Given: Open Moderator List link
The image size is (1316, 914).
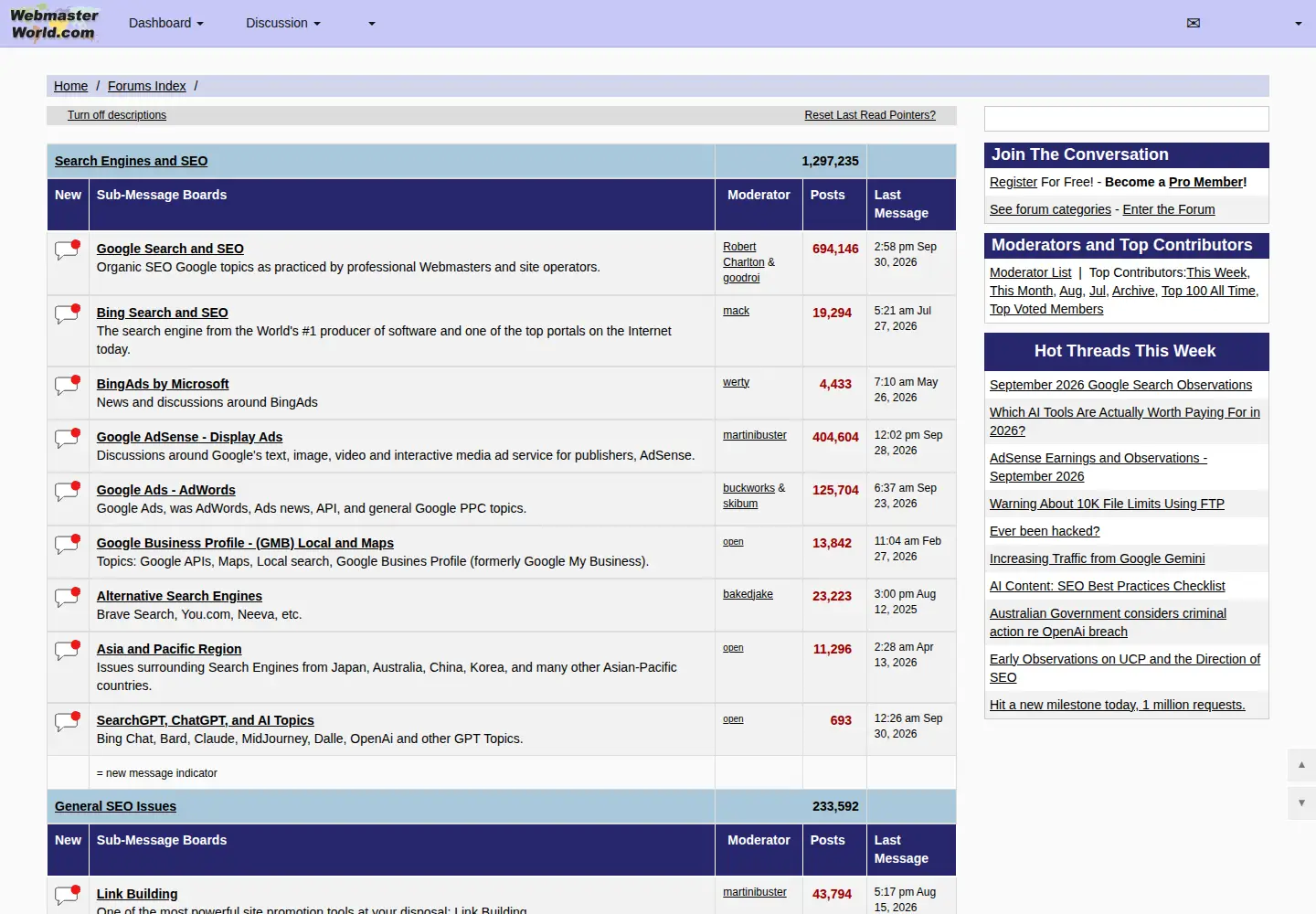Looking at the screenshot, I should click(1030, 272).
